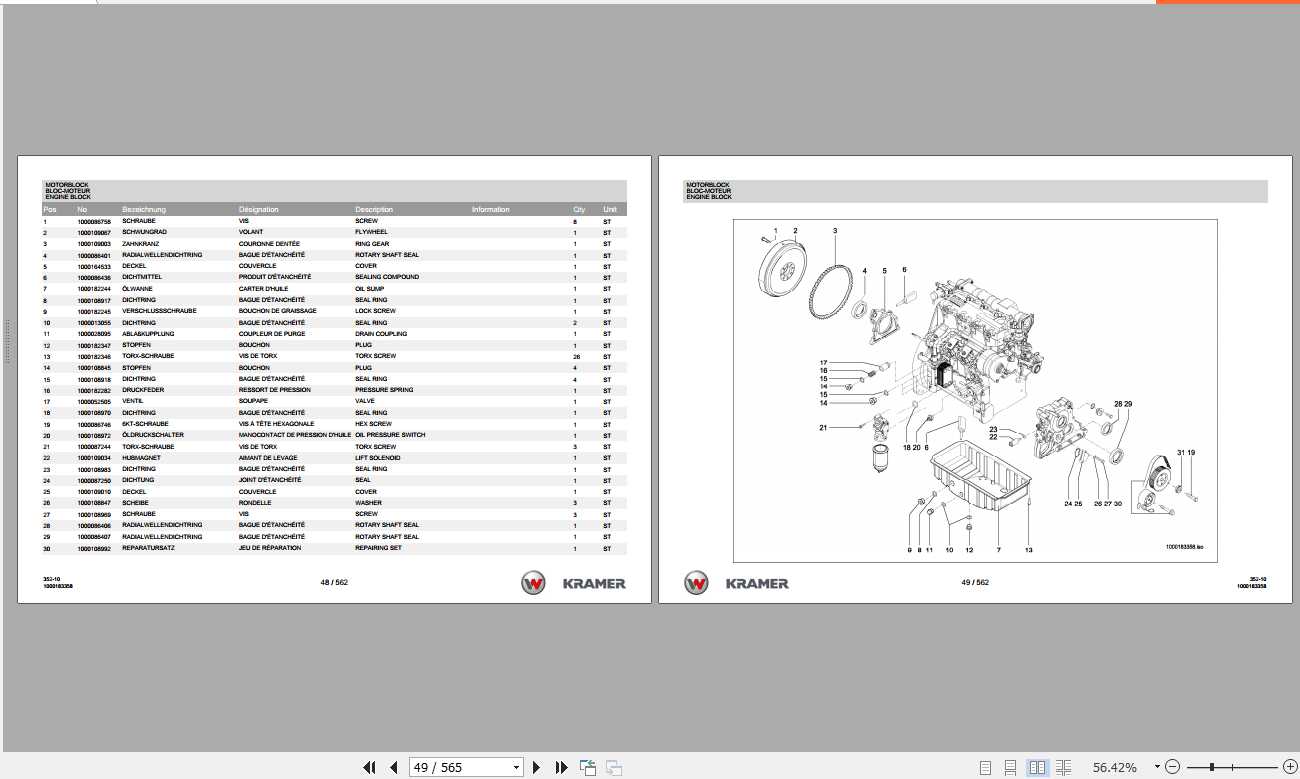Screen dimensions: 1300x779
Task: Click the 49 / 562 page footer number
Action: click(975, 583)
